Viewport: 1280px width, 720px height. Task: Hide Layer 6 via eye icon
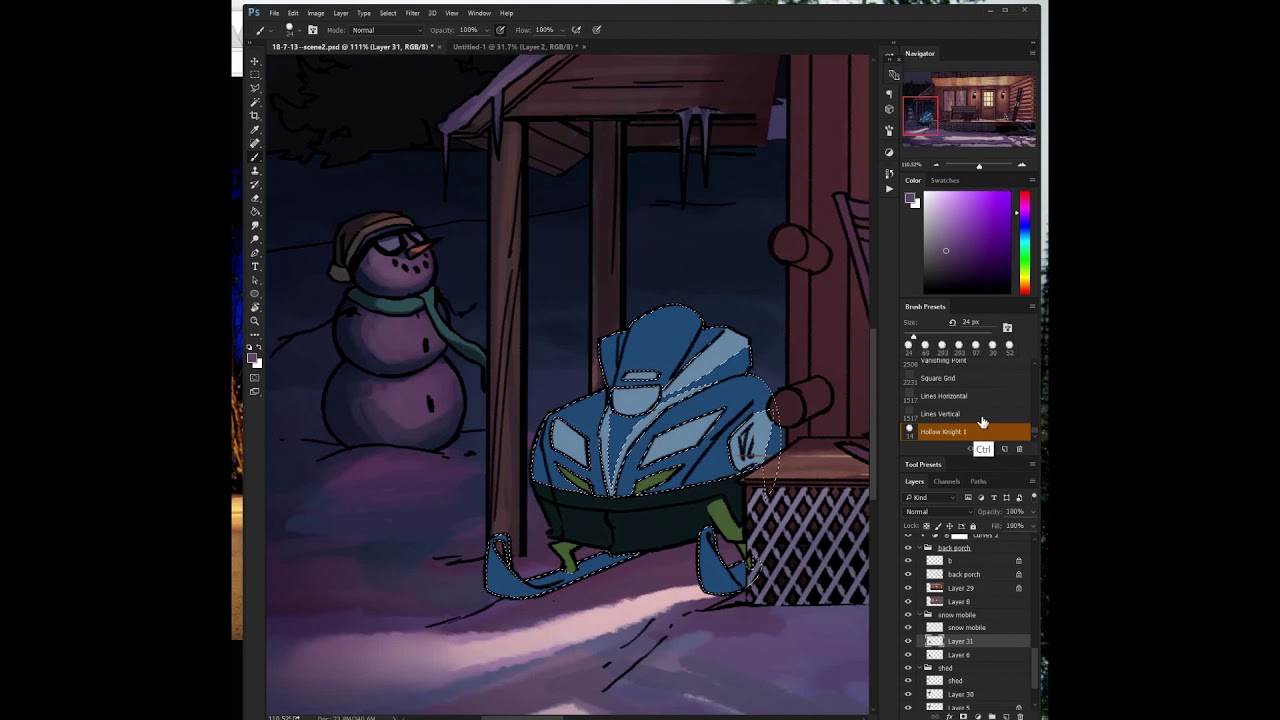coord(908,655)
